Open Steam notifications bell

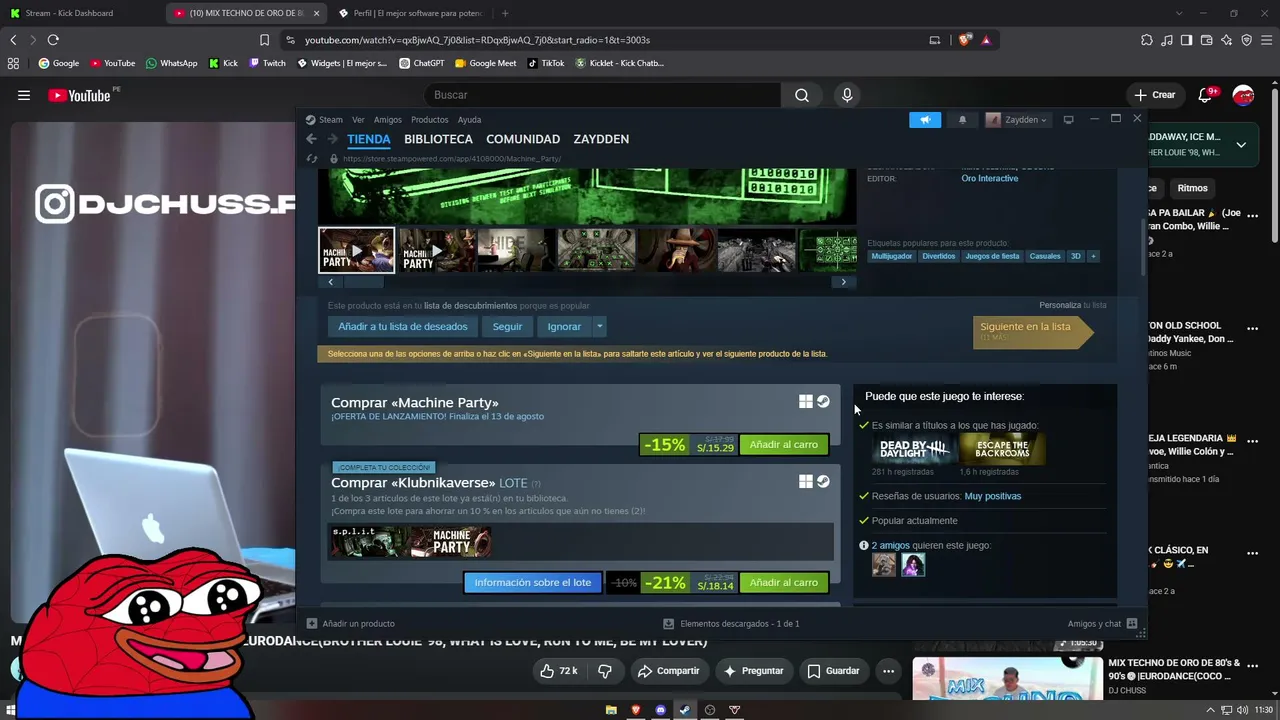[962, 120]
